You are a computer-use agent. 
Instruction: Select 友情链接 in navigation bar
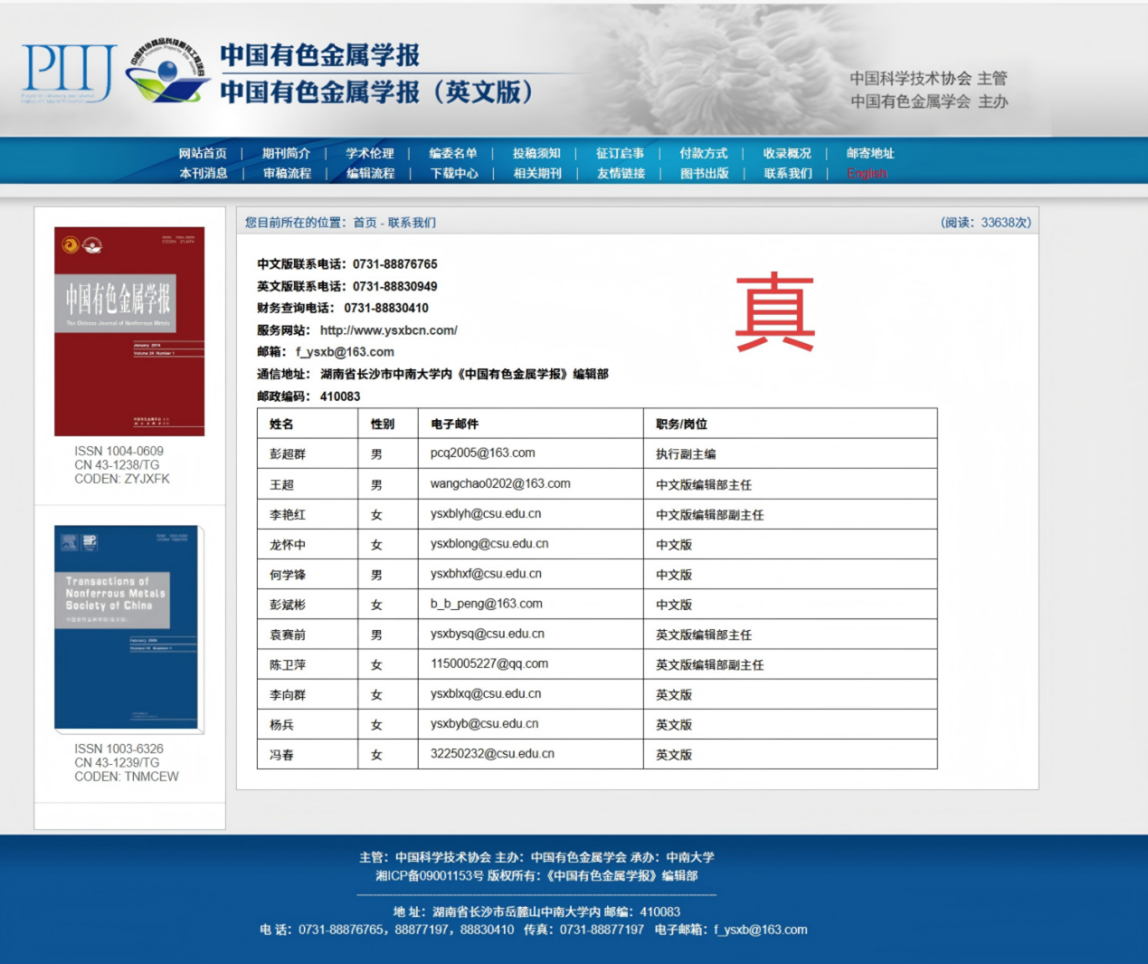coord(621,173)
